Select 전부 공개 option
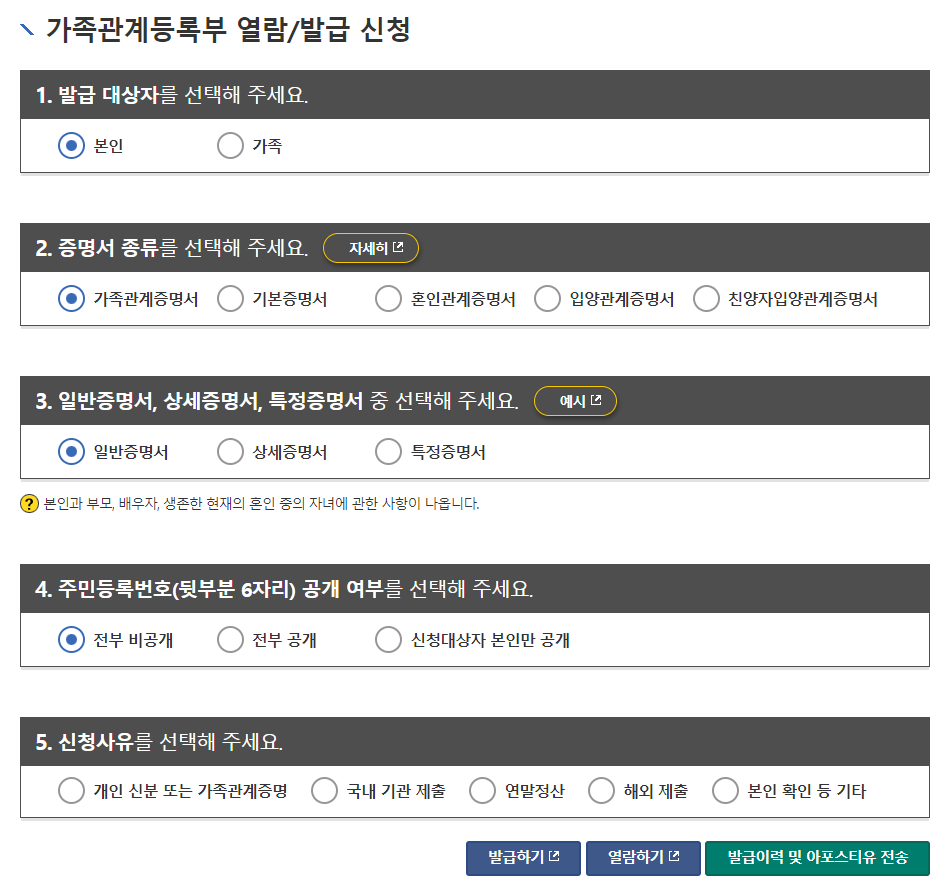 pyautogui.click(x=230, y=640)
